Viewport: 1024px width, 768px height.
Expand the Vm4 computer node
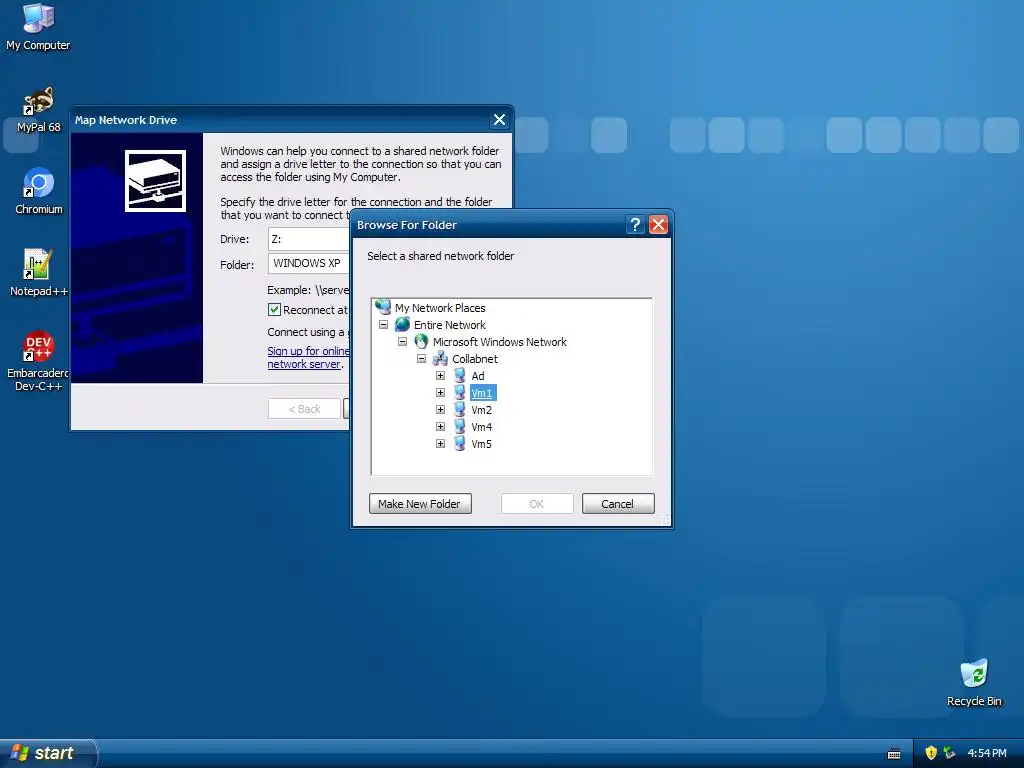tap(440, 426)
